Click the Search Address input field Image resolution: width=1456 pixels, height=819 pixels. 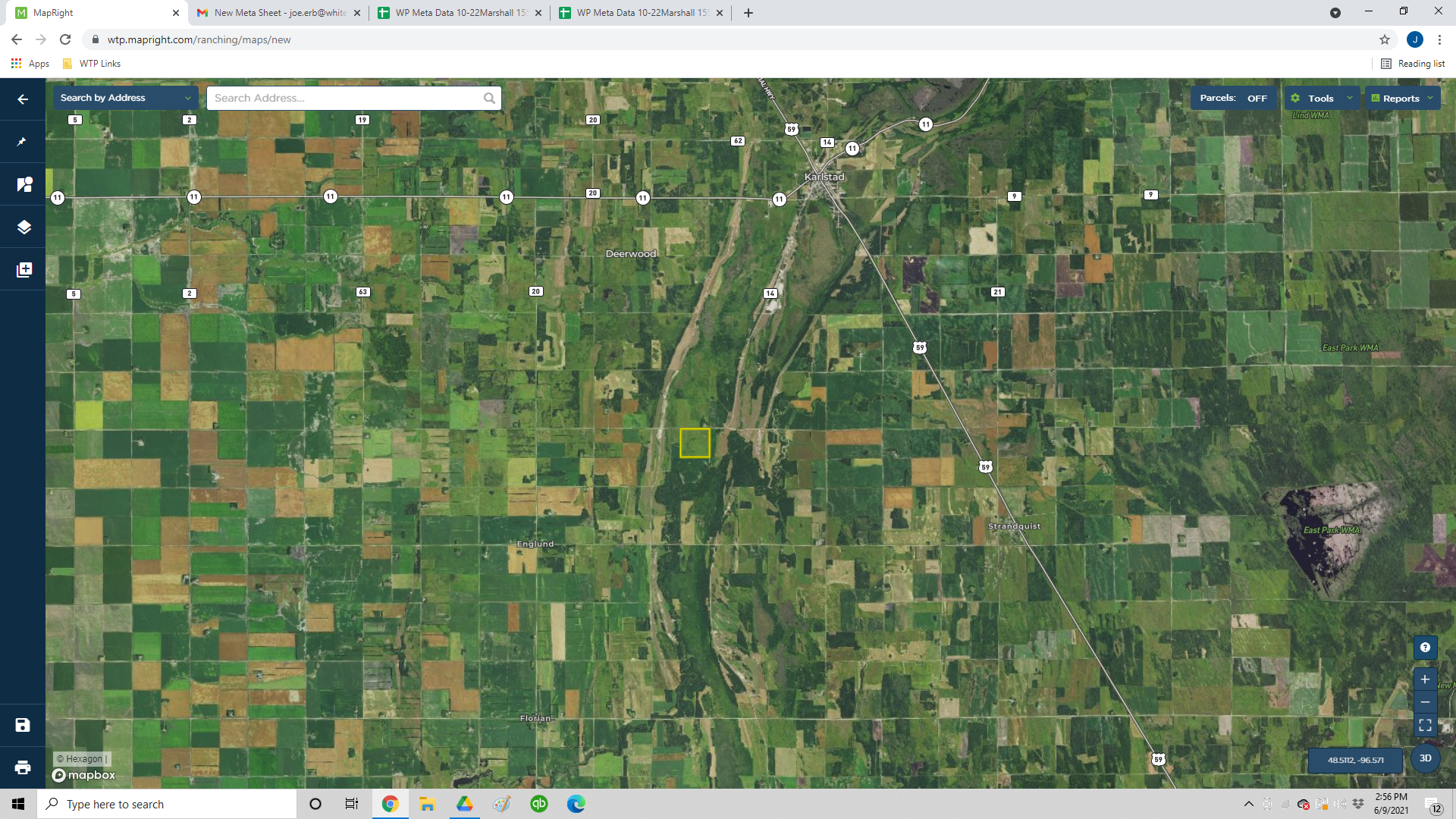[x=345, y=98]
